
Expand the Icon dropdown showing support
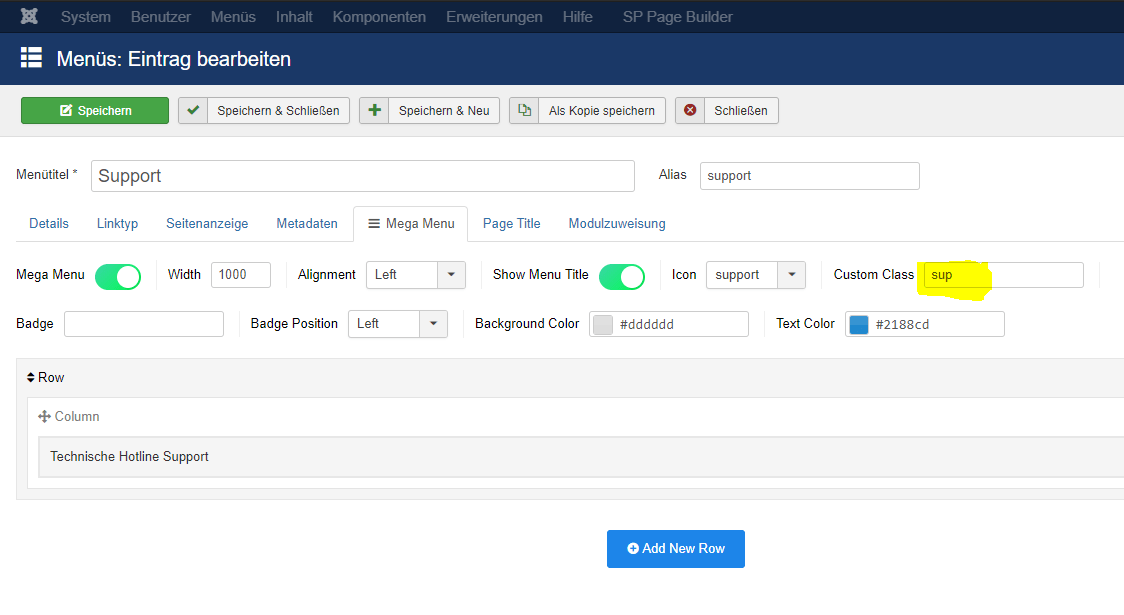(x=791, y=275)
